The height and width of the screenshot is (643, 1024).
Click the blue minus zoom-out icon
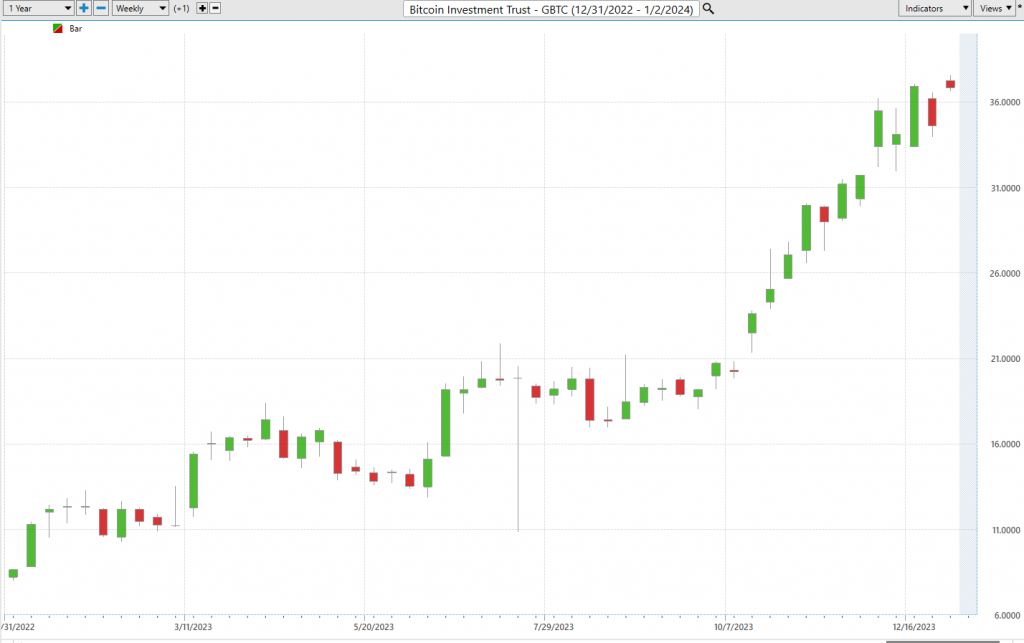tap(101, 8)
